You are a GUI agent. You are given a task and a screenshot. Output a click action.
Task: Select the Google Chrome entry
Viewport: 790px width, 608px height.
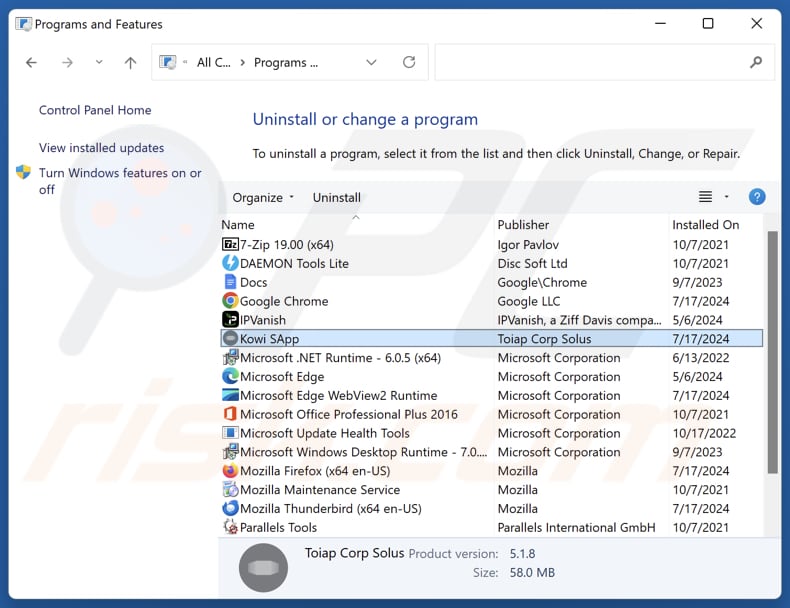pos(492,301)
